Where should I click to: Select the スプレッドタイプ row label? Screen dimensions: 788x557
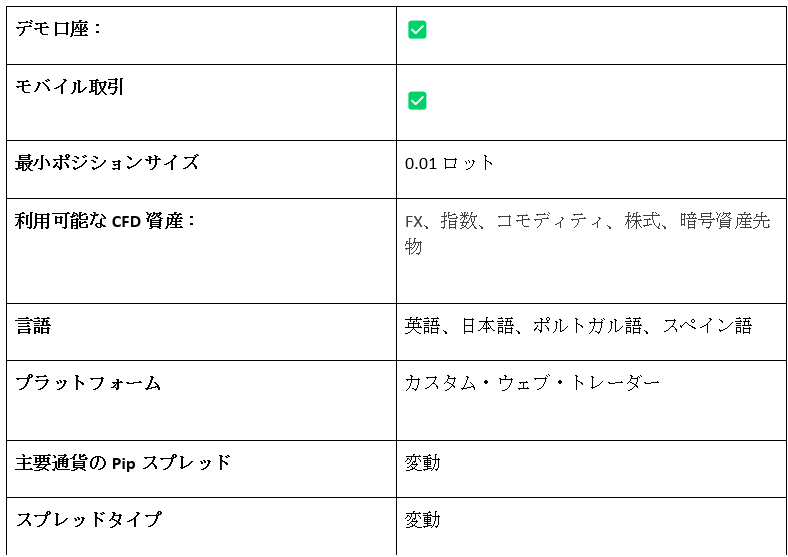tap(88, 519)
